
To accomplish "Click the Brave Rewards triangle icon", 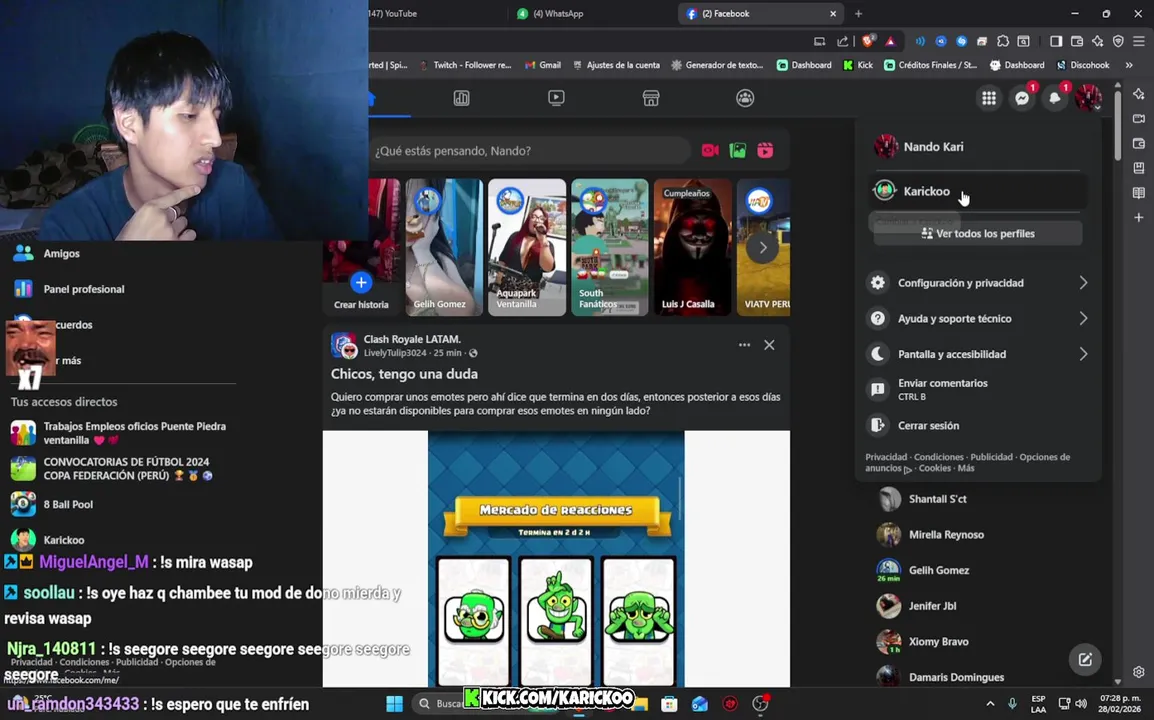I will pyautogui.click(x=890, y=41).
